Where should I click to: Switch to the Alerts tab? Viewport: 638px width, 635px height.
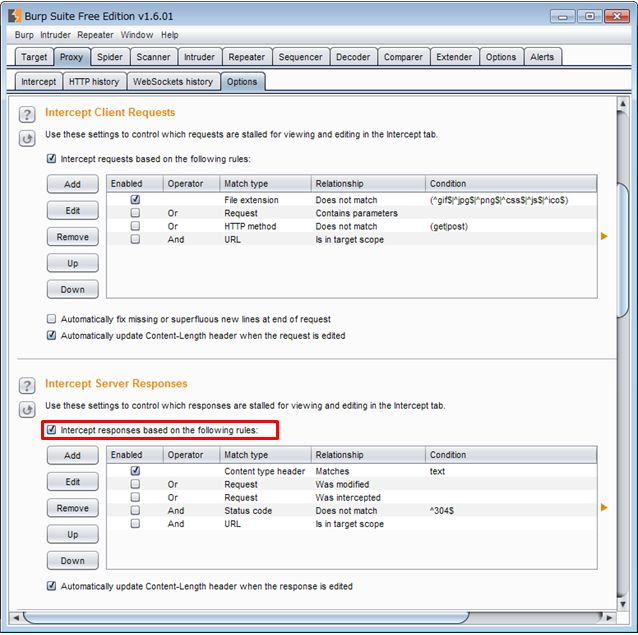point(542,57)
